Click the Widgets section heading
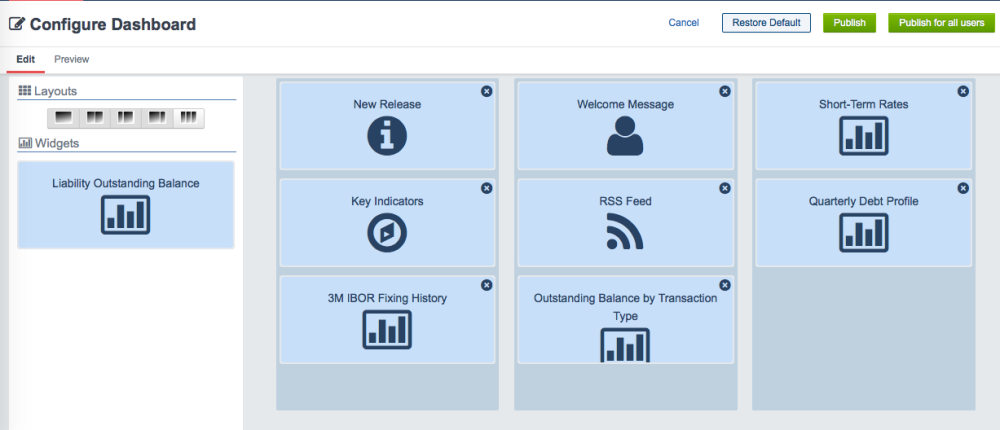The width and height of the screenshot is (1000, 430). click(57, 144)
